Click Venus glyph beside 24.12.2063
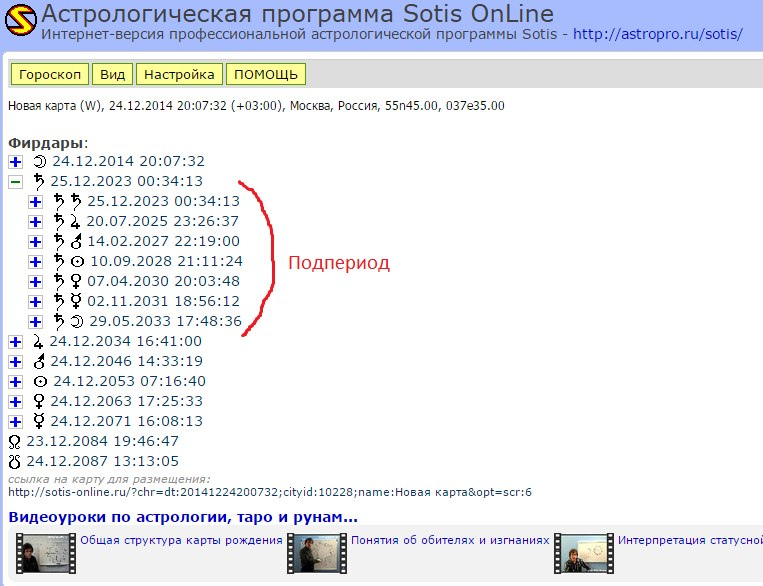Screen dimensions: 763x586 (x=39, y=402)
